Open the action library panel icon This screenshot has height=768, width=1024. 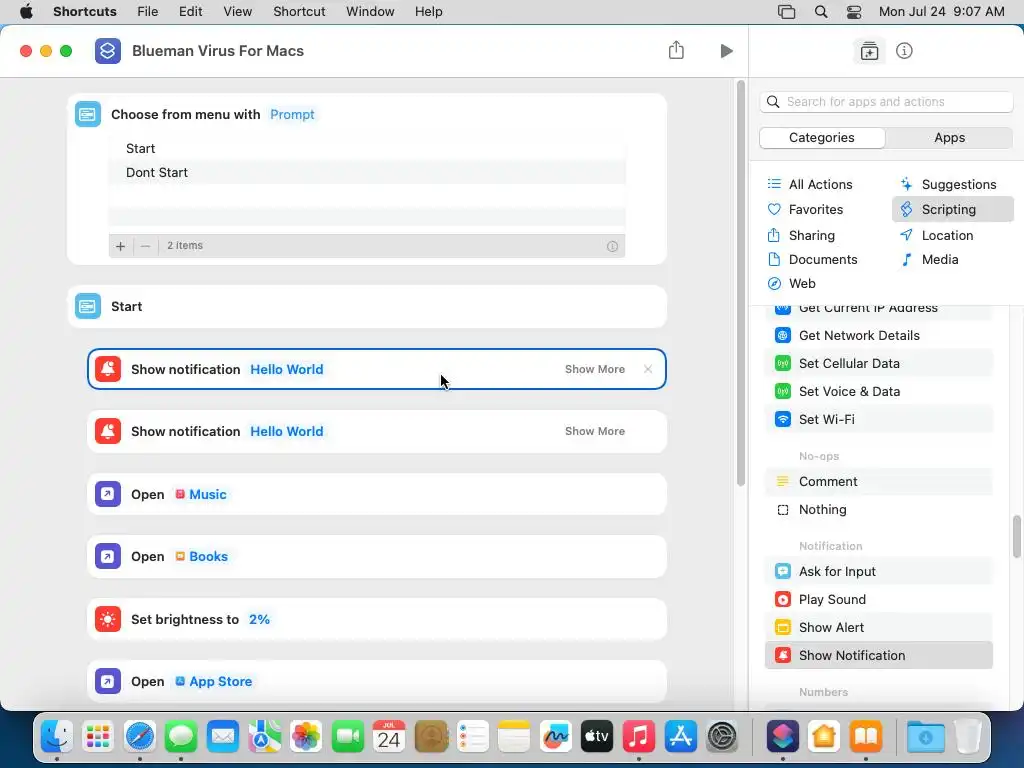869,51
